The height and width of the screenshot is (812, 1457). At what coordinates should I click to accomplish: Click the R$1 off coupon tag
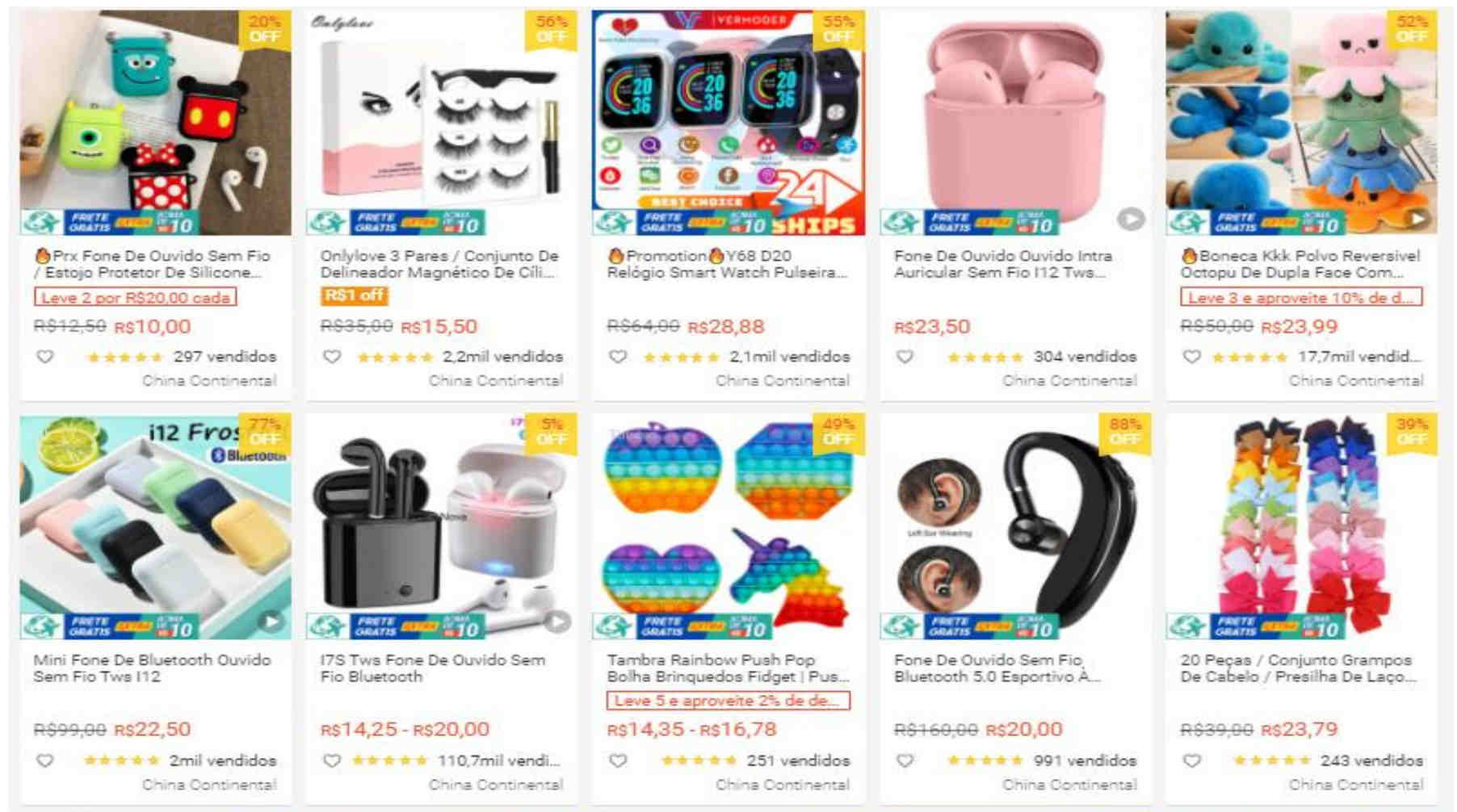[x=354, y=295]
